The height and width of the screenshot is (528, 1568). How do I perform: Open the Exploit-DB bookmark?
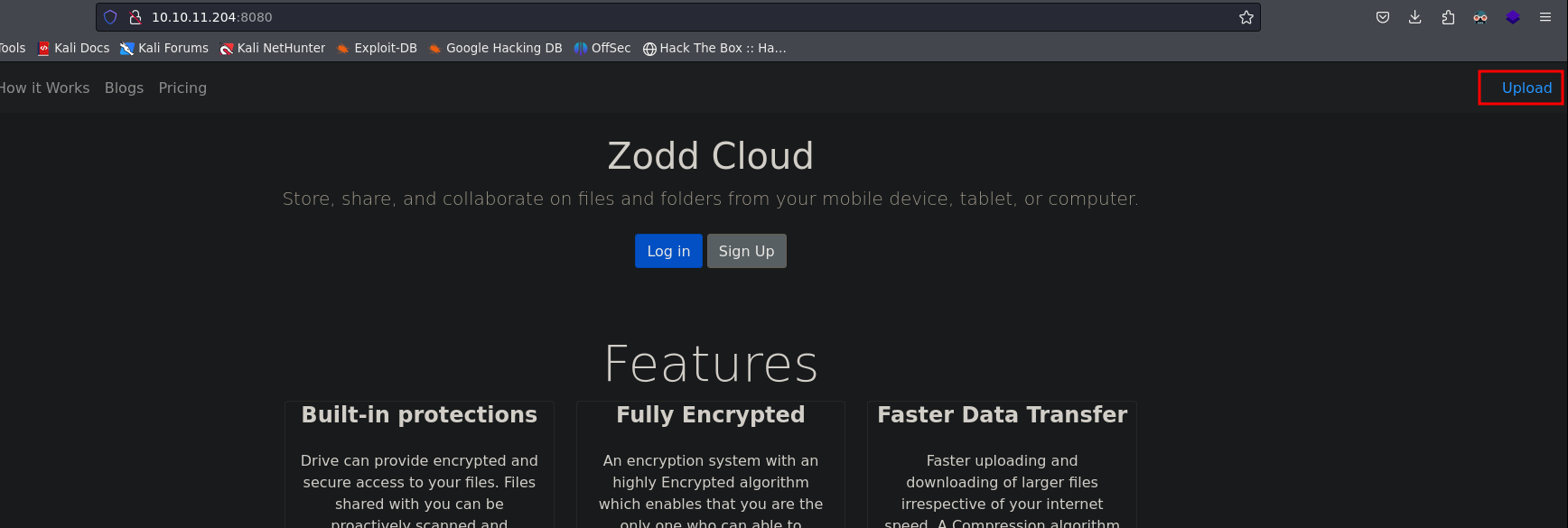[377, 48]
